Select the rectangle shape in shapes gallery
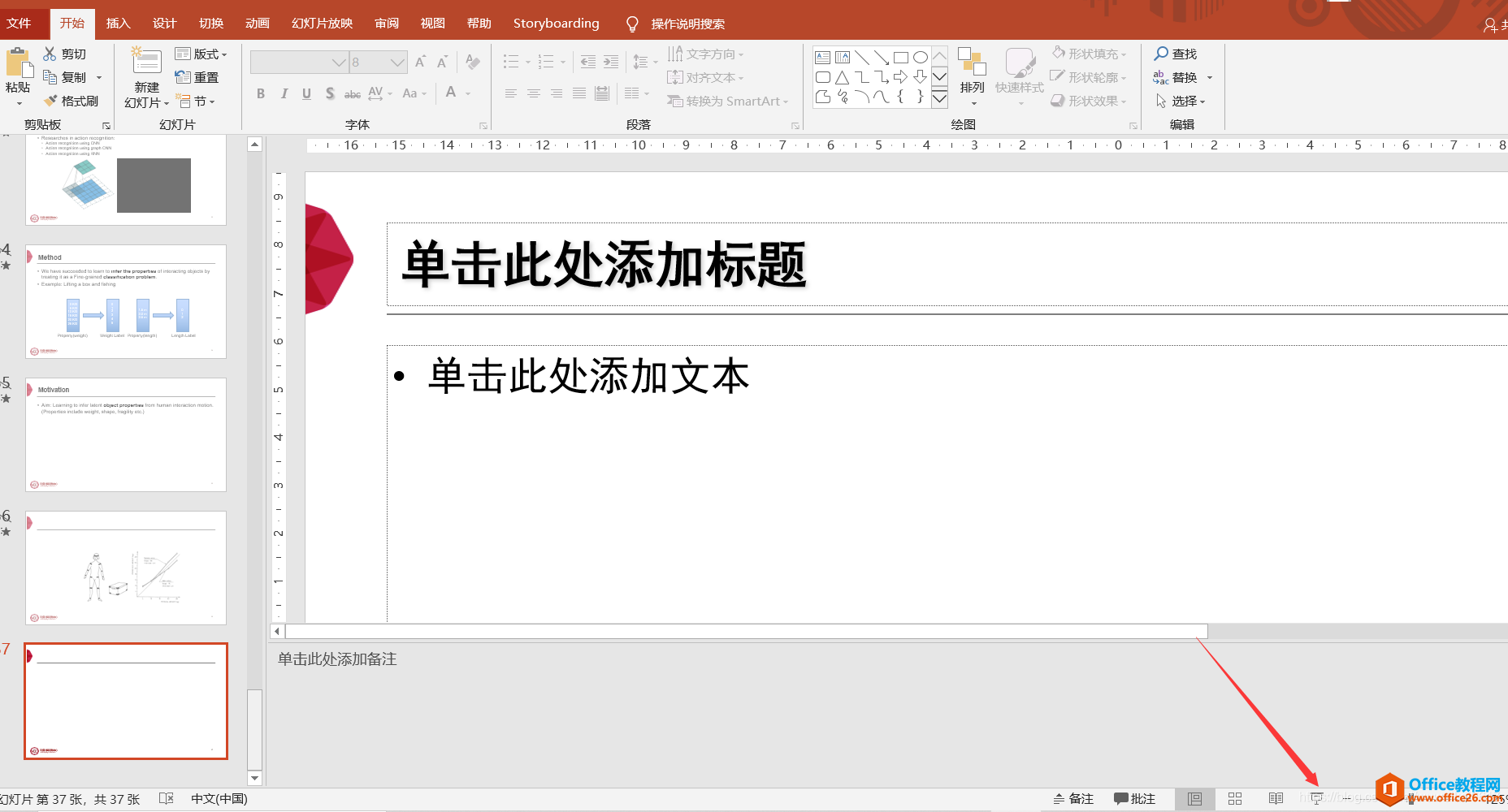 (900, 58)
